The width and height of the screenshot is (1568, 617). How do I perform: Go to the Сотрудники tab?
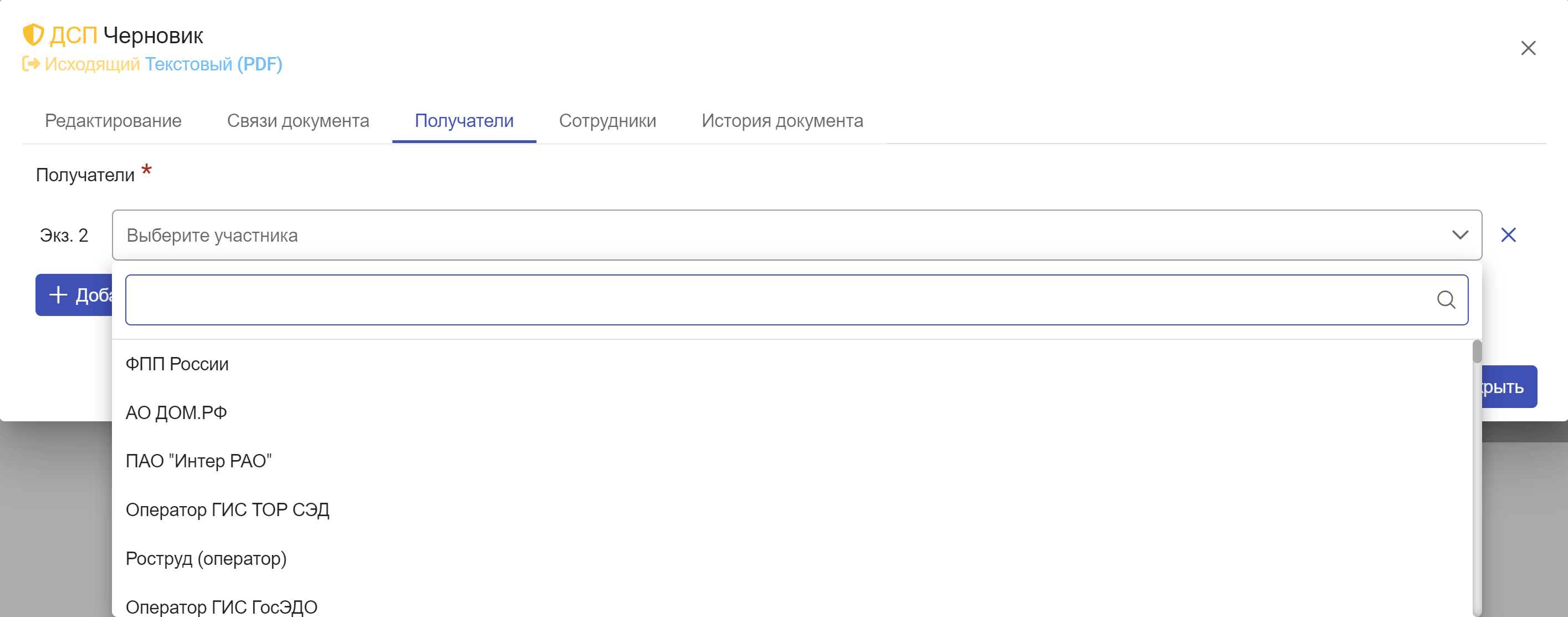point(607,121)
